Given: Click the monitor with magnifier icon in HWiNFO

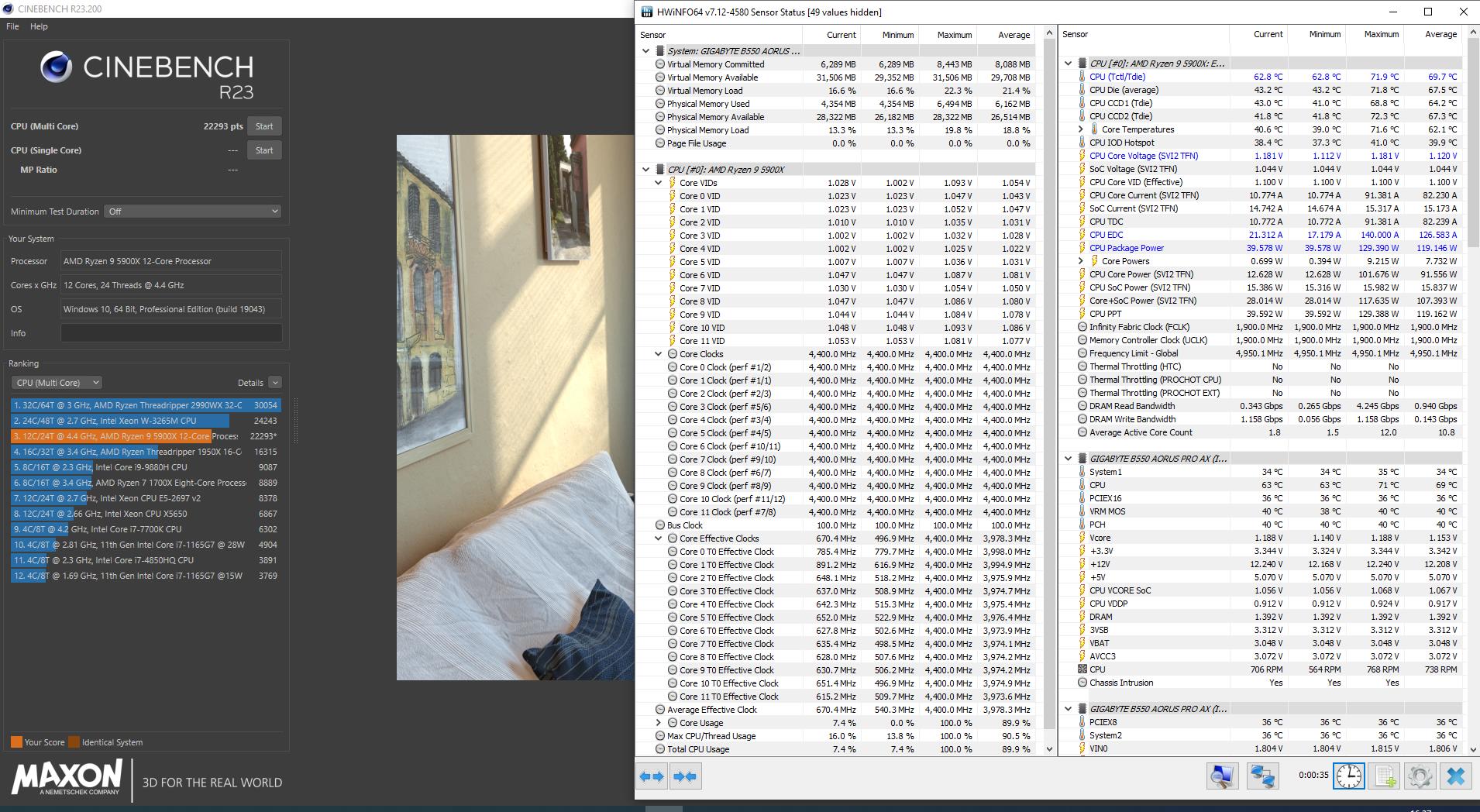Looking at the screenshot, I should (x=1222, y=776).
